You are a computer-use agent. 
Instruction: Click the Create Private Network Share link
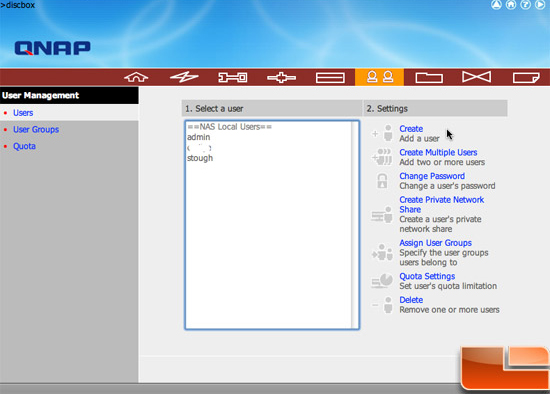442,205
